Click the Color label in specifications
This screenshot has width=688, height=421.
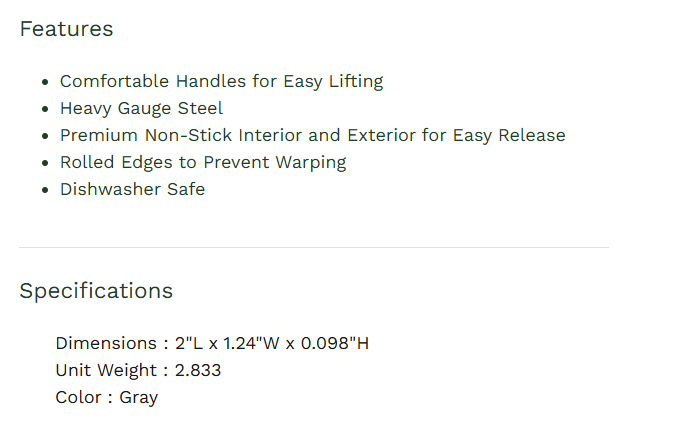tap(79, 397)
